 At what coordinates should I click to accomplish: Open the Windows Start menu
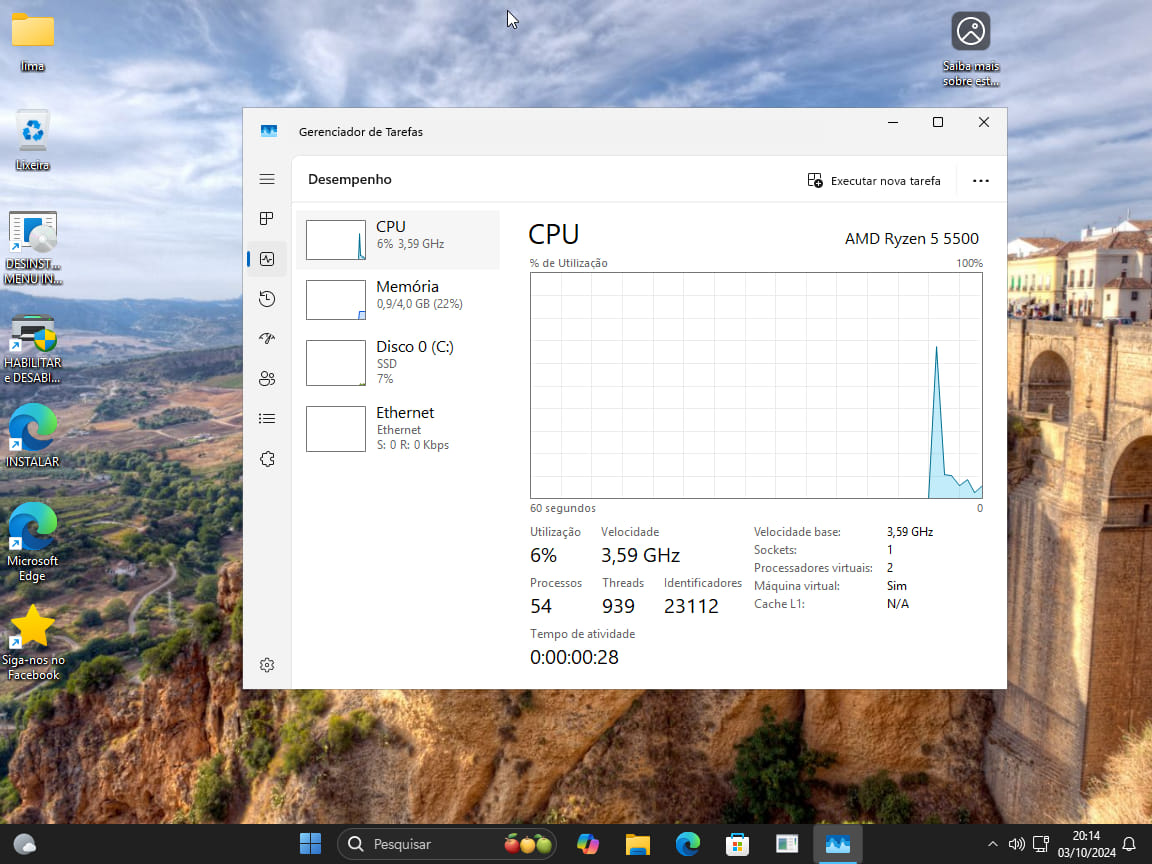tap(310, 844)
